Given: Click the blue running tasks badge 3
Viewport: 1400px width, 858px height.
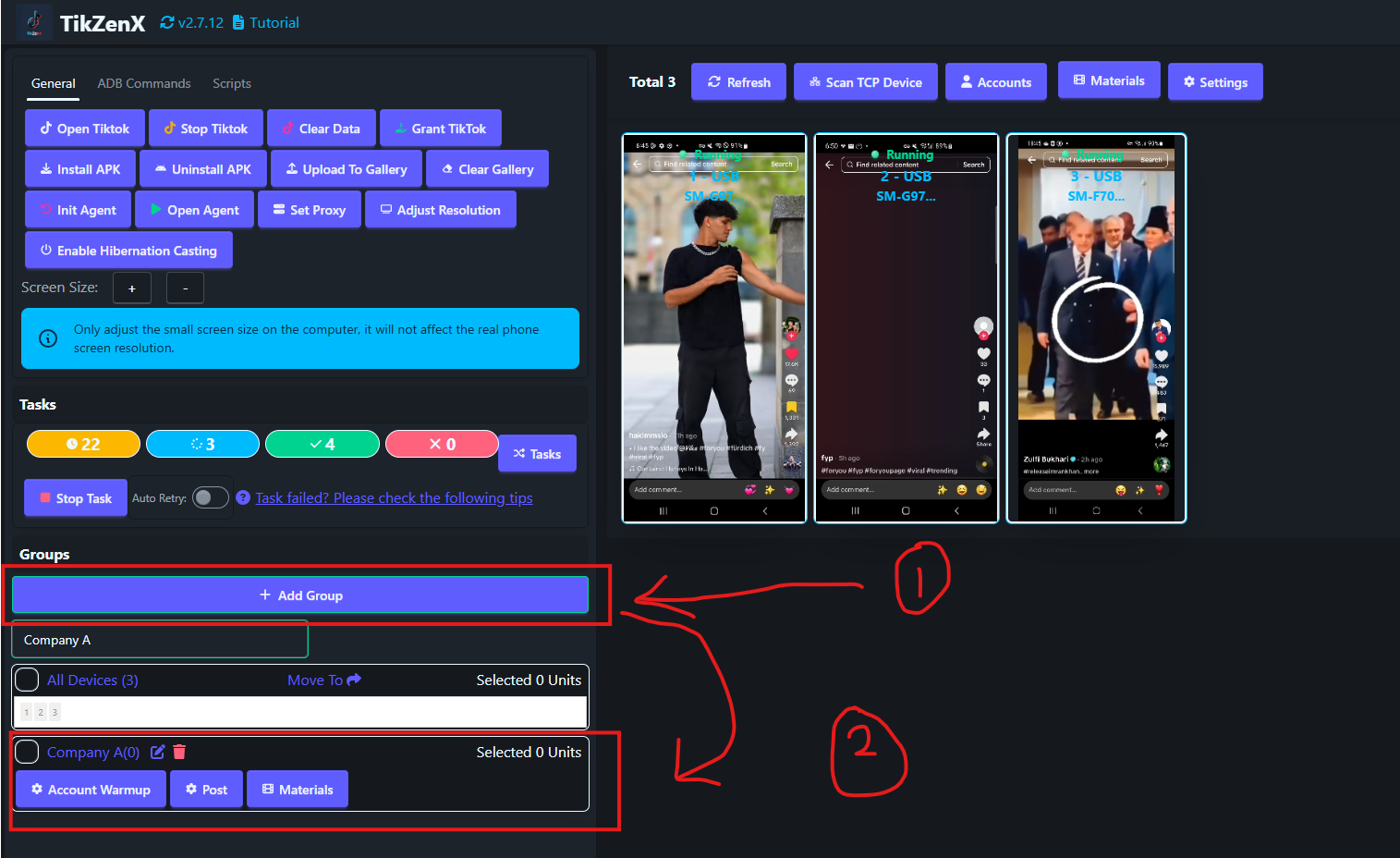Looking at the screenshot, I should 202,444.
